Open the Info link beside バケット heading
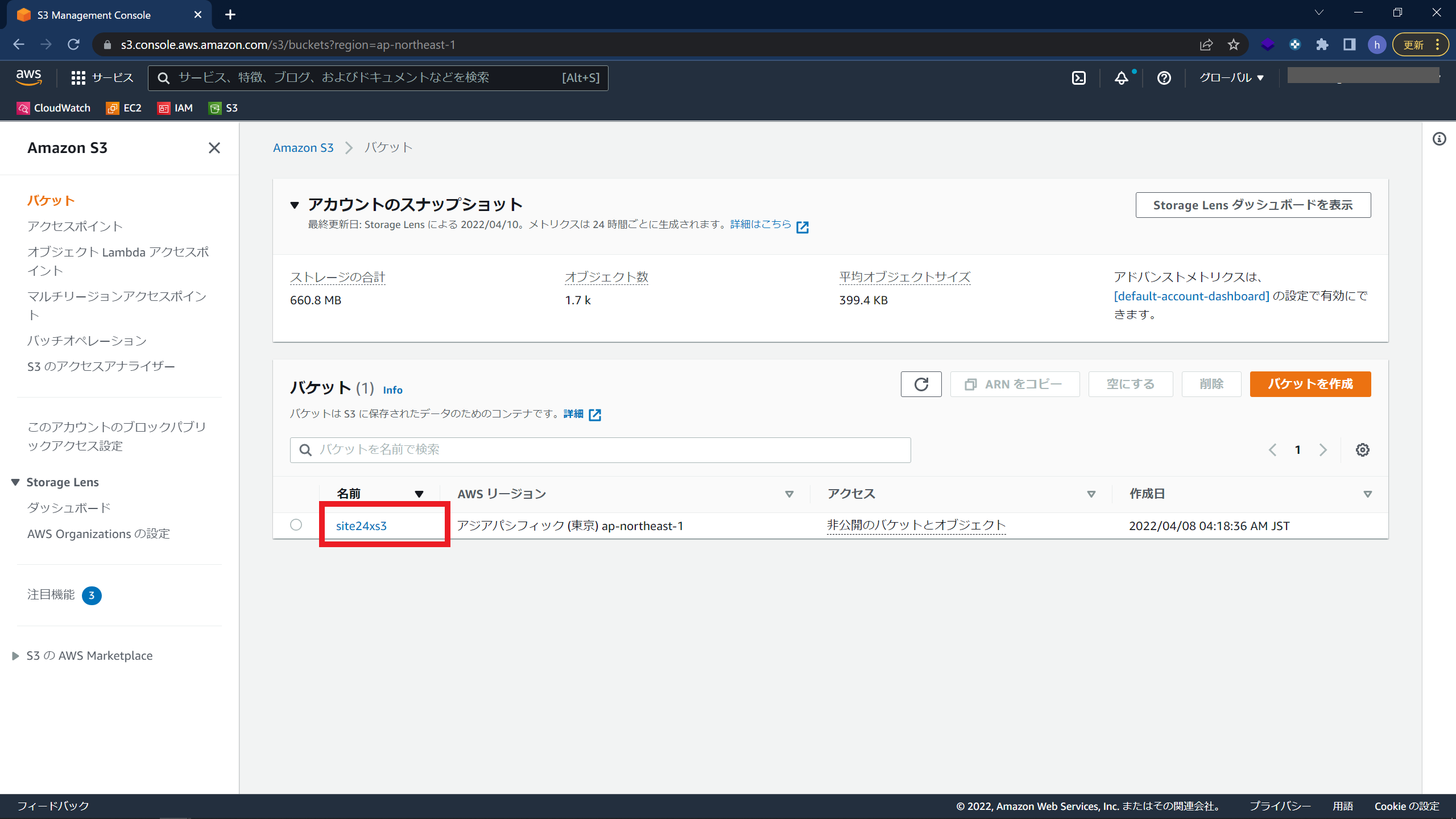The height and width of the screenshot is (819, 1456). click(x=392, y=390)
